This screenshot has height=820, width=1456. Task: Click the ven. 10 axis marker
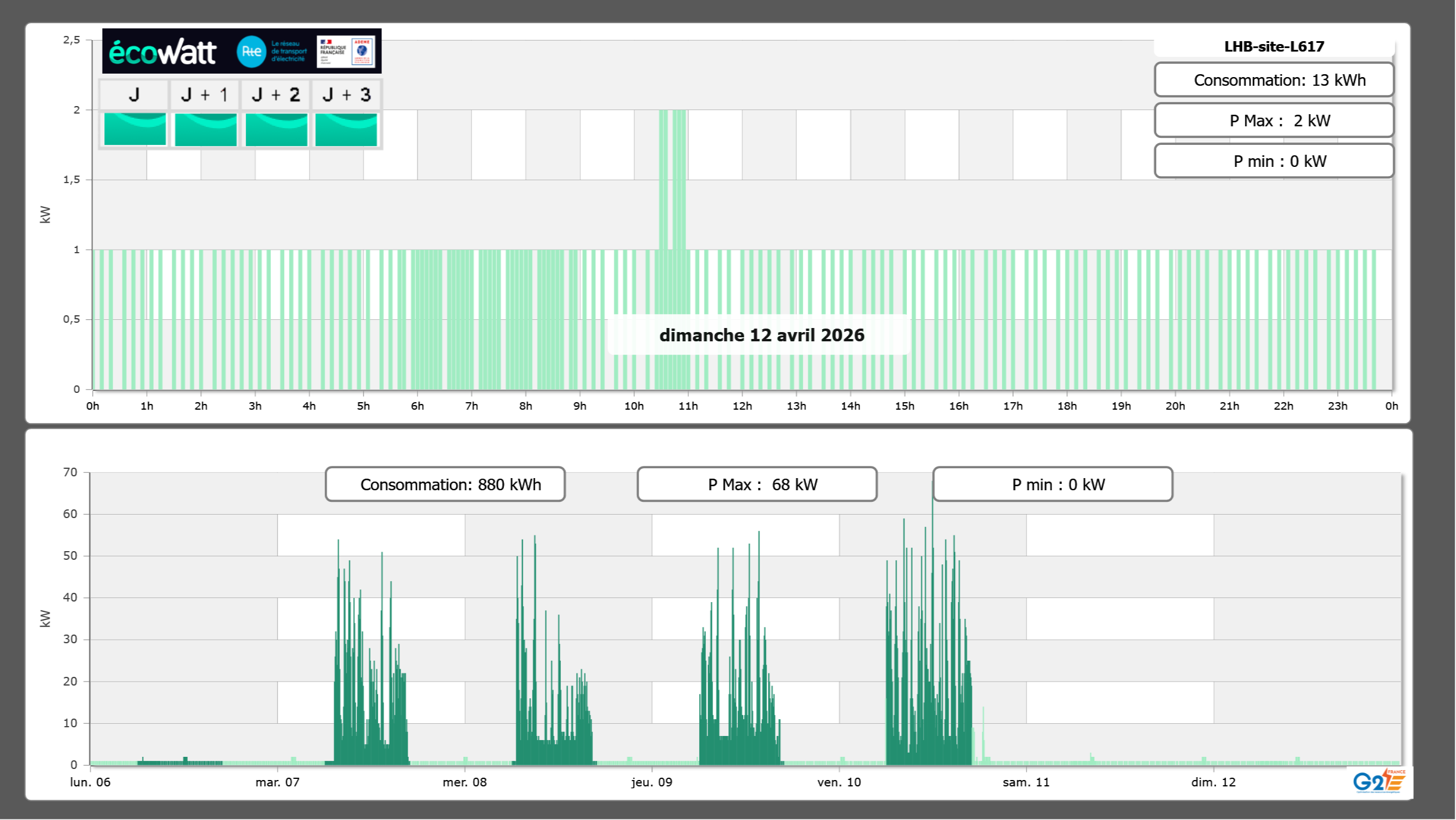(x=838, y=782)
